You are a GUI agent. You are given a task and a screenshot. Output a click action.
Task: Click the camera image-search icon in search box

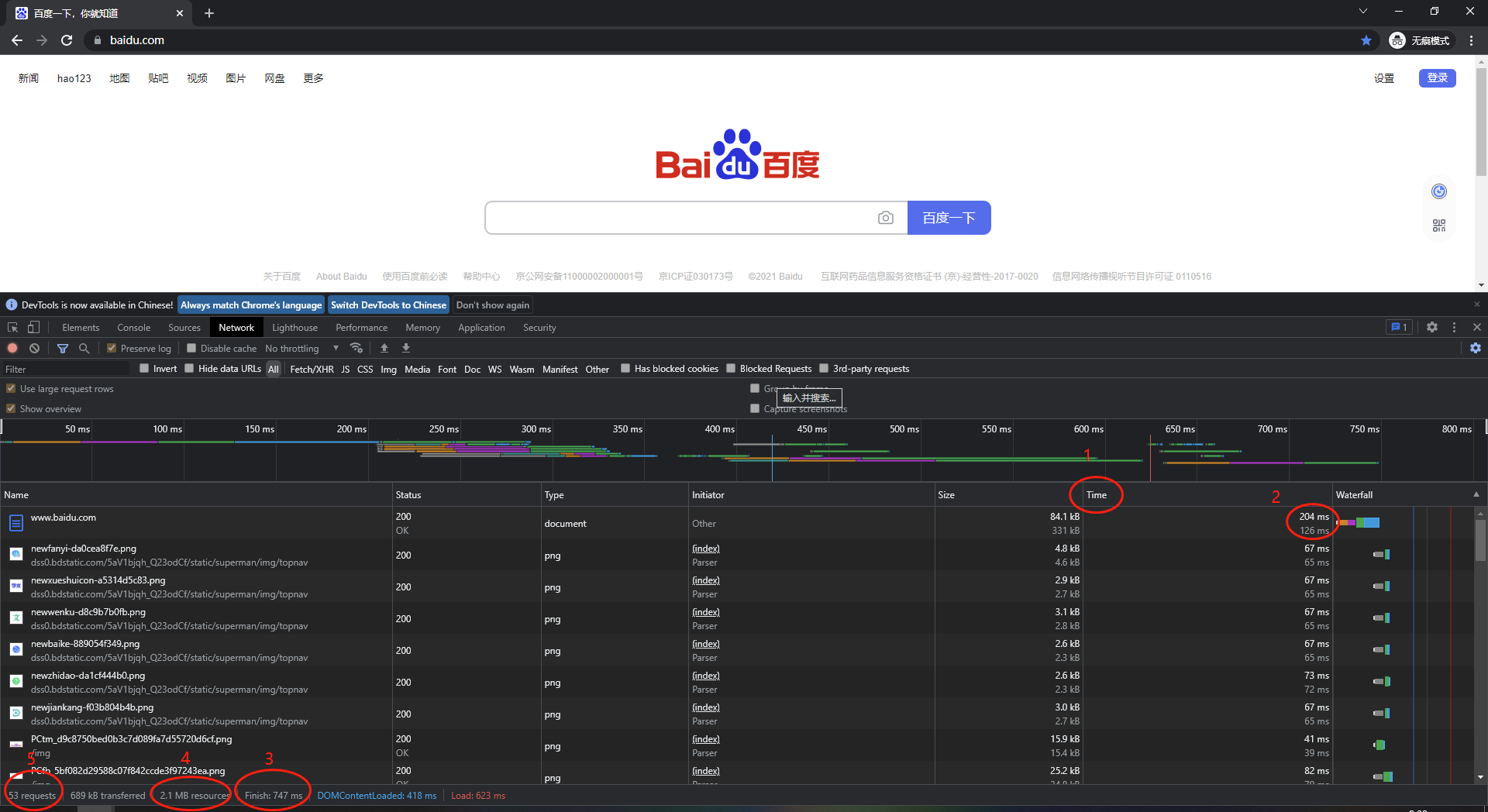(886, 218)
